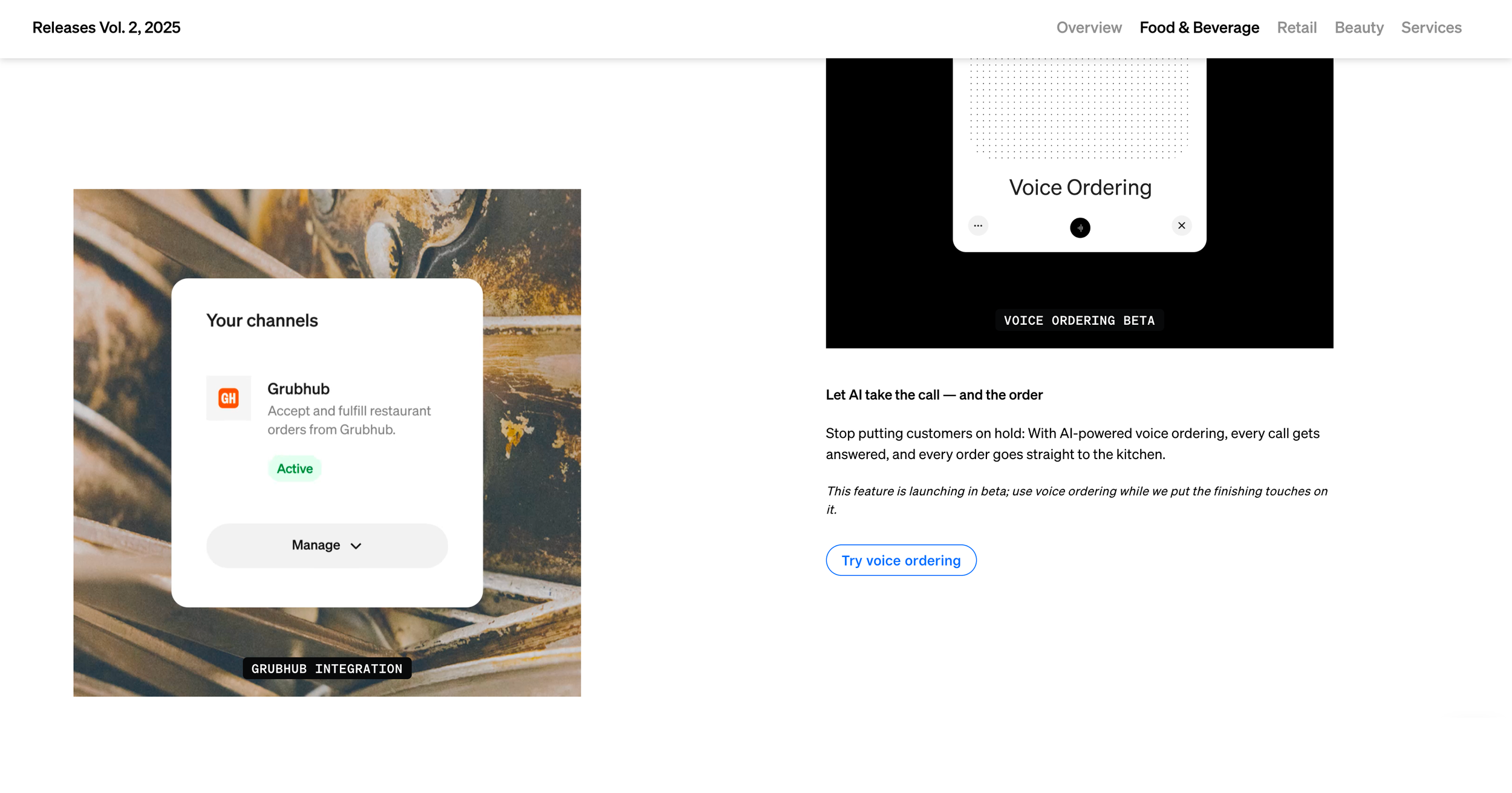Click the Grubhub channel name heading
This screenshot has height=793, width=1512.
point(298,388)
